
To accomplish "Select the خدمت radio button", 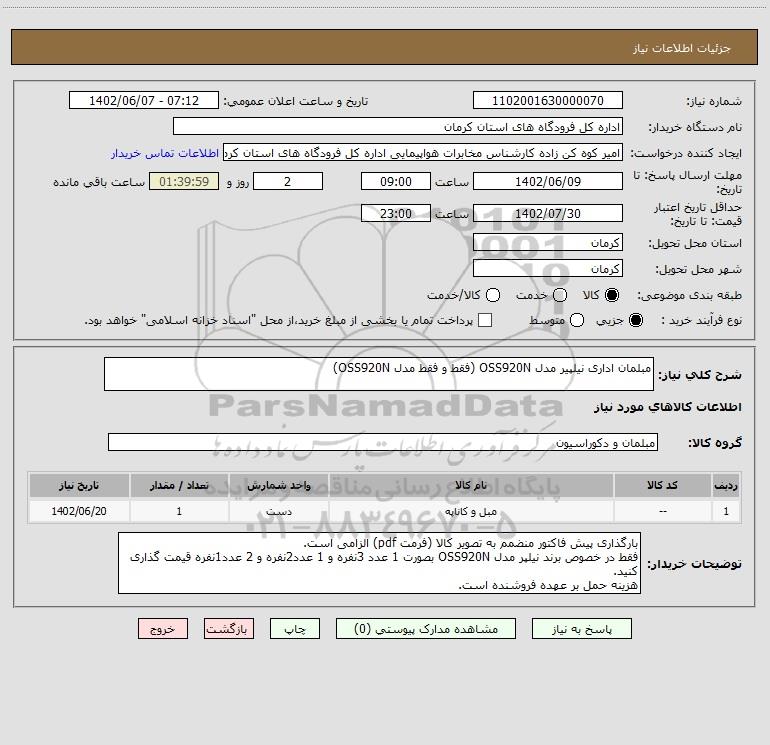I will (560, 295).
